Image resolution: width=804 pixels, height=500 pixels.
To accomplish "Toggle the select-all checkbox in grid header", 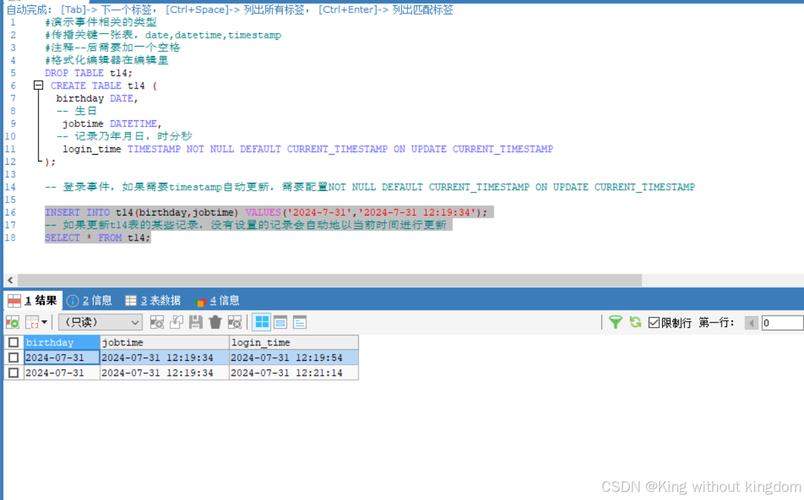I will point(14,343).
